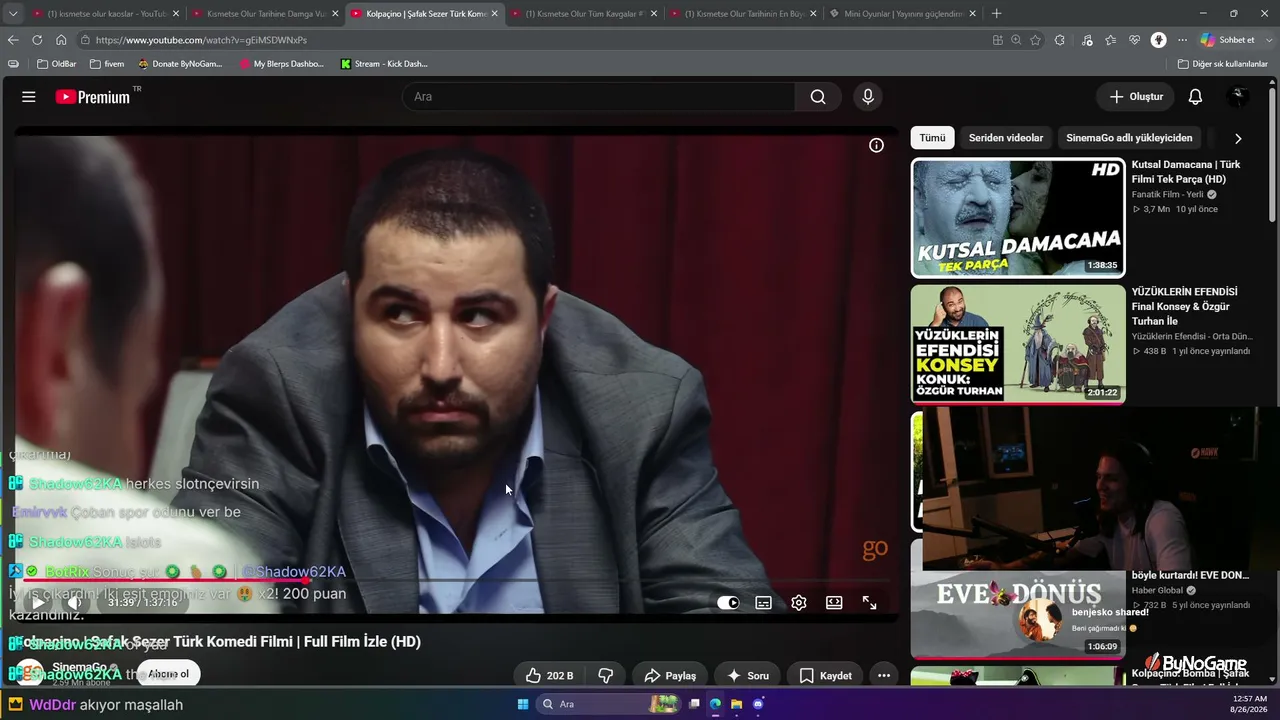Image resolution: width=1280 pixels, height=720 pixels.
Task: Show video info card icon
Action: click(876, 146)
